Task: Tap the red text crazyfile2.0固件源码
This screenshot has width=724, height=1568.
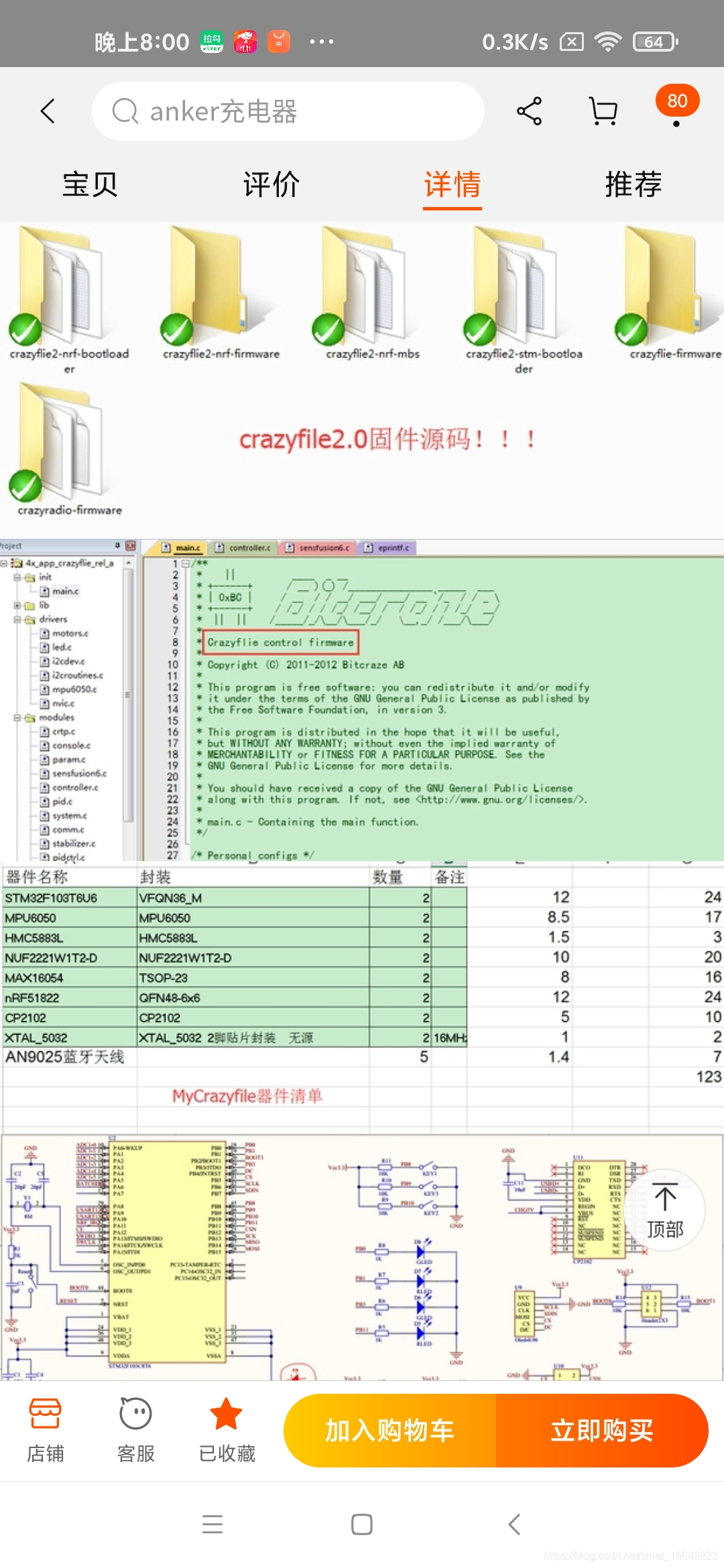Action: (x=387, y=440)
